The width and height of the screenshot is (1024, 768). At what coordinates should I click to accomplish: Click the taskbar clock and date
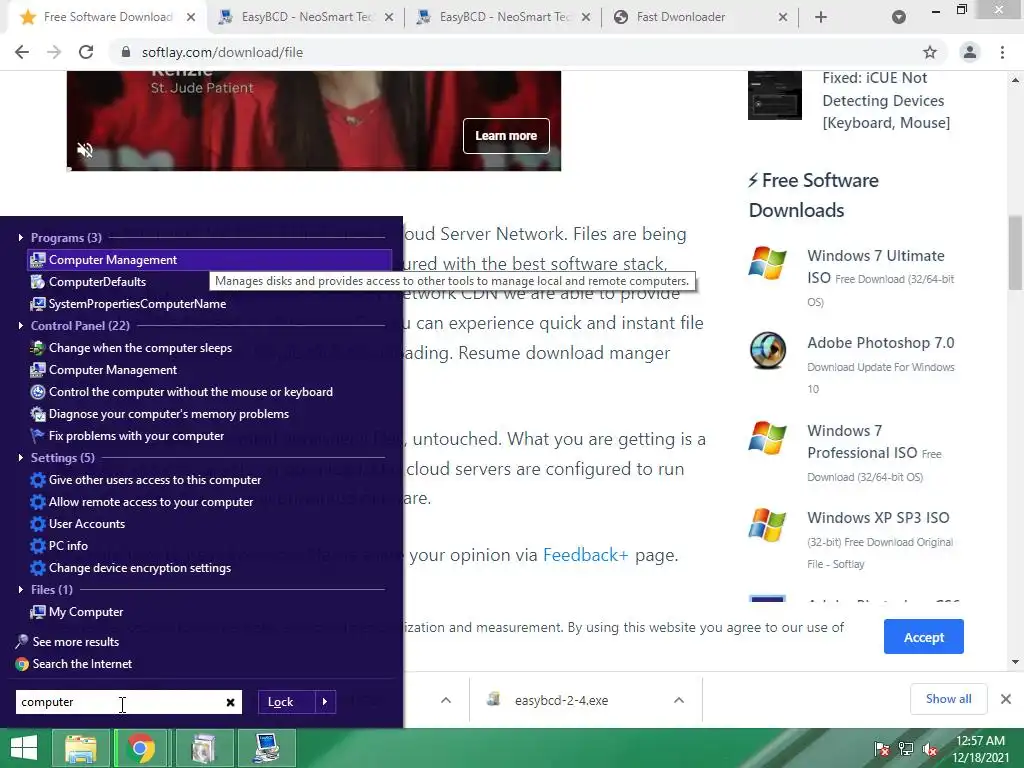point(980,749)
